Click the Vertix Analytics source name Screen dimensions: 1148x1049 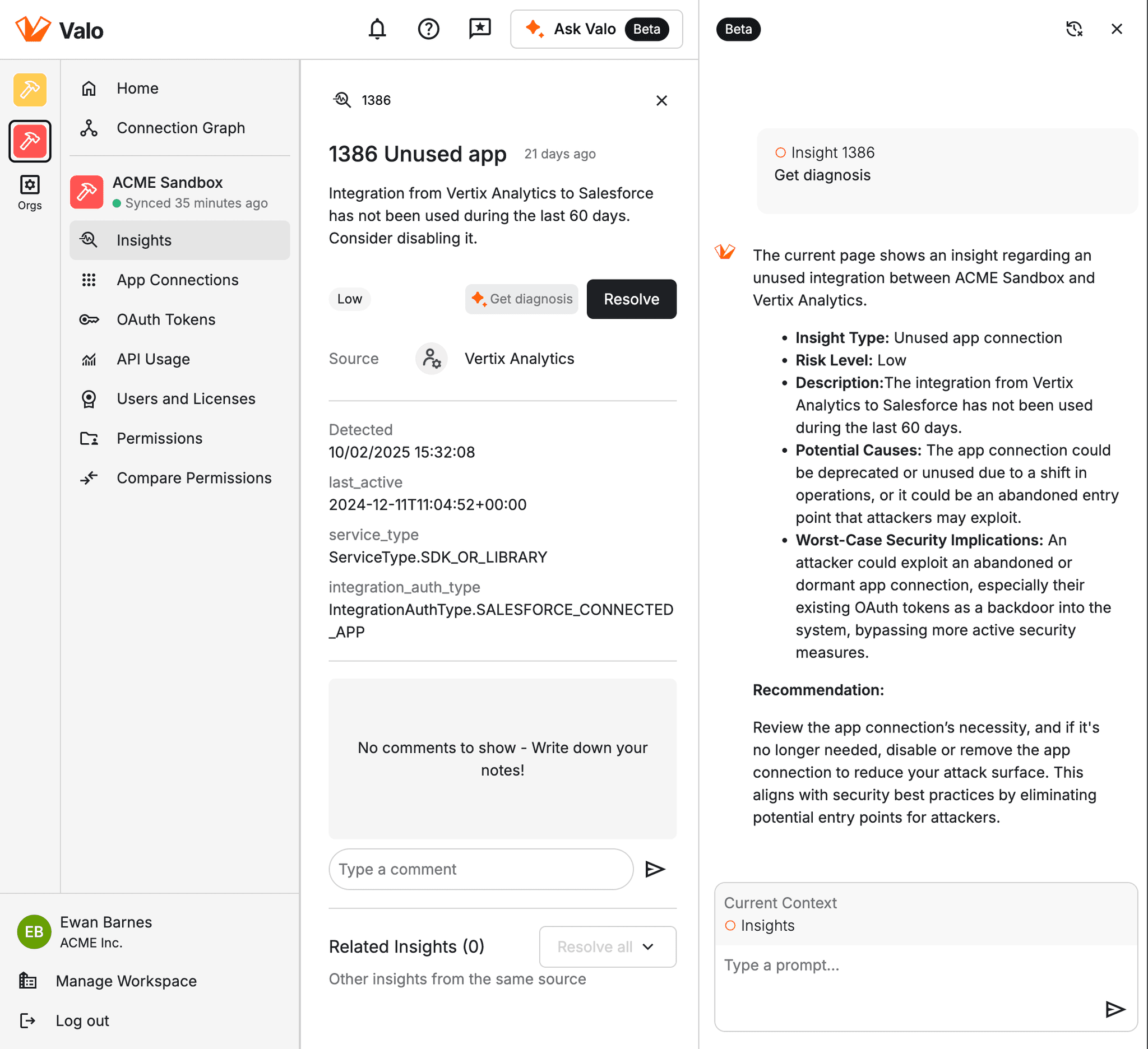(x=519, y=359)
